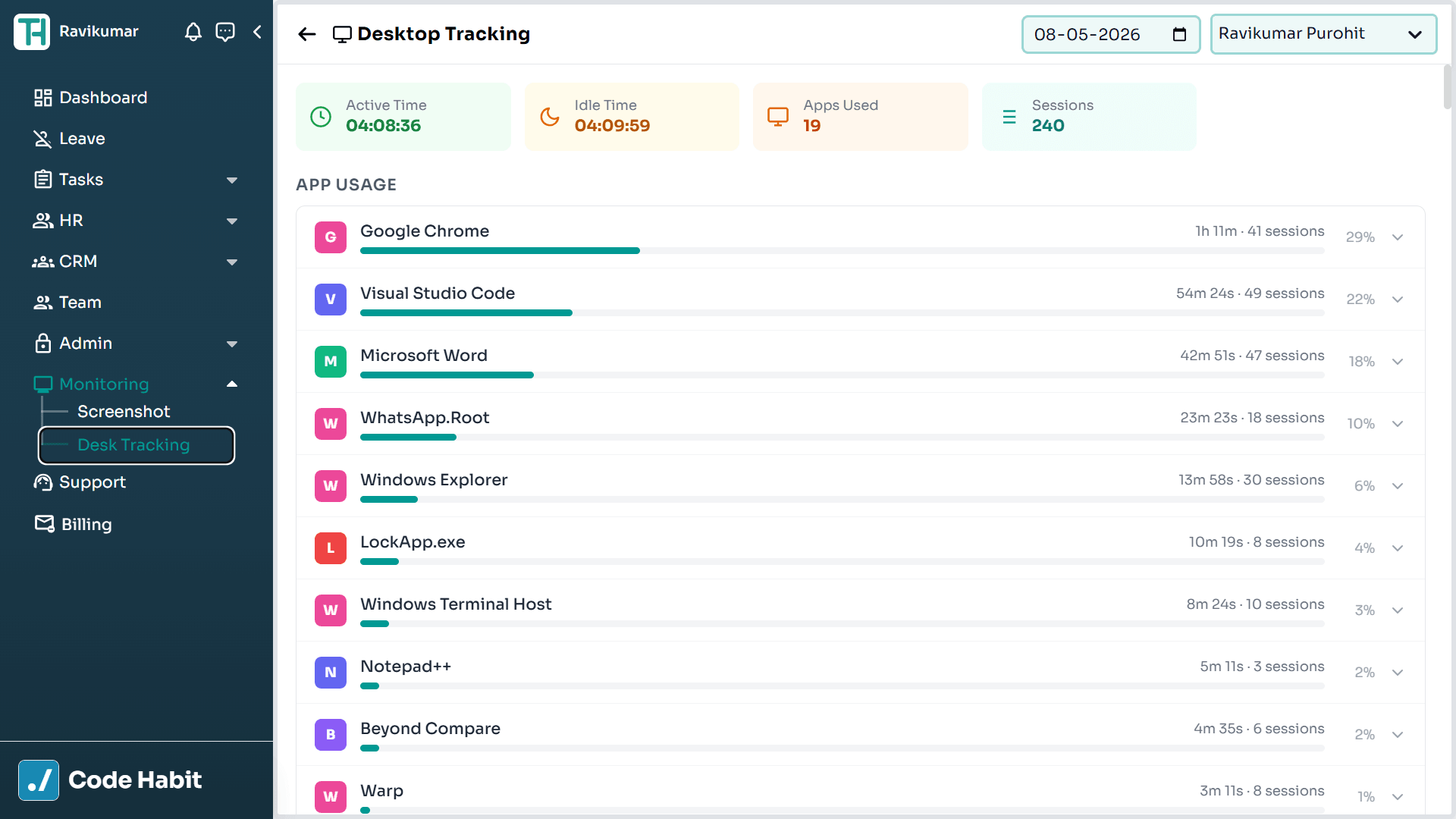The width and height of the screenshot is (1456, 819).
Task: Click the LockApp.exe L icon
Action: coord(331,548)
